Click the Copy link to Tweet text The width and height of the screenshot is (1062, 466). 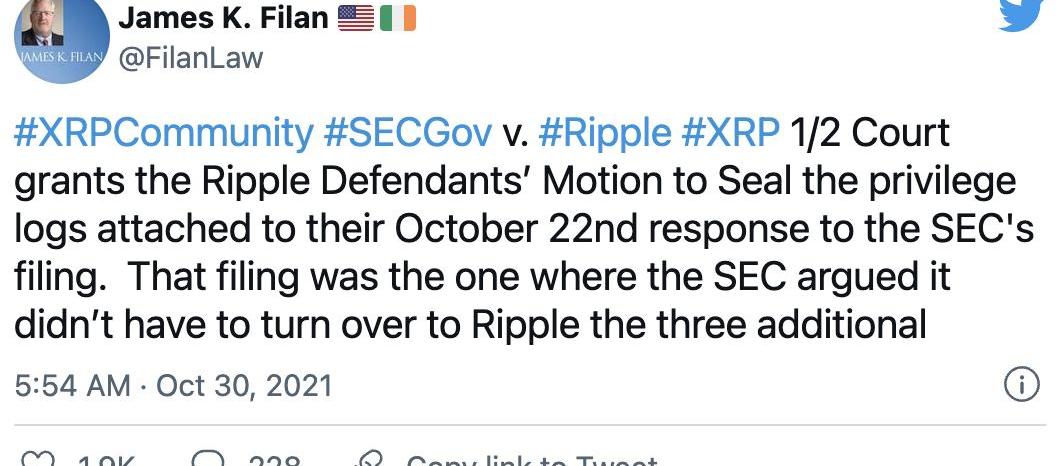pos(532,462)
